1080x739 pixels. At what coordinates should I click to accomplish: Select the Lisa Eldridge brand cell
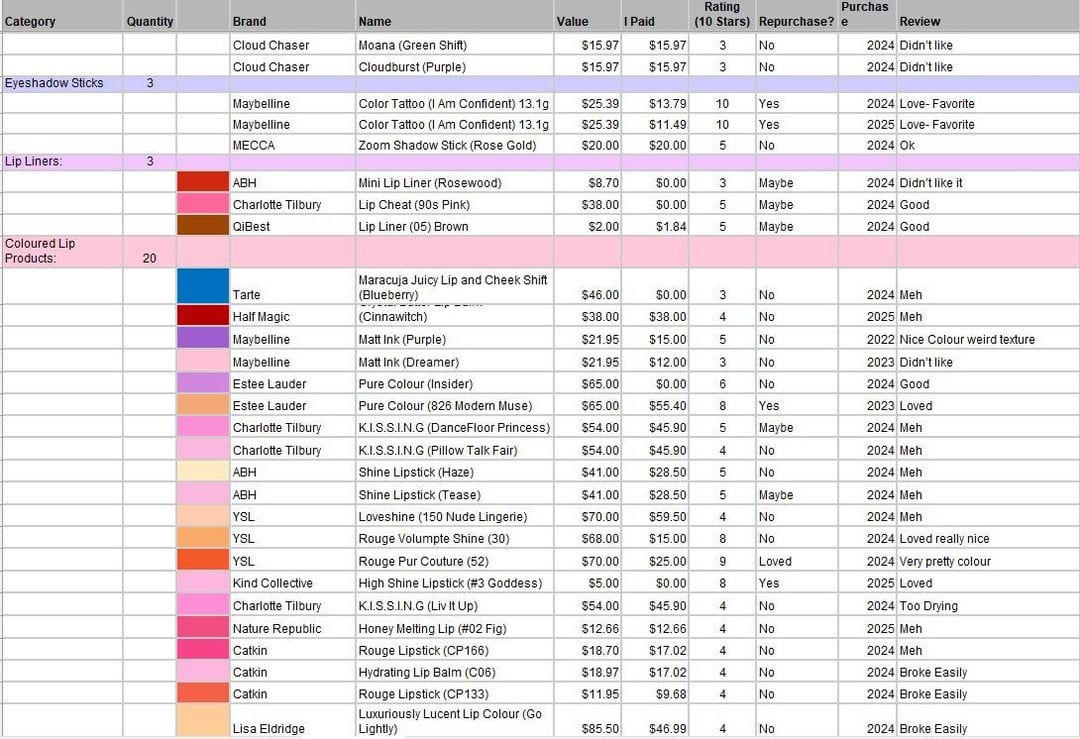click(x=270, y=728)
